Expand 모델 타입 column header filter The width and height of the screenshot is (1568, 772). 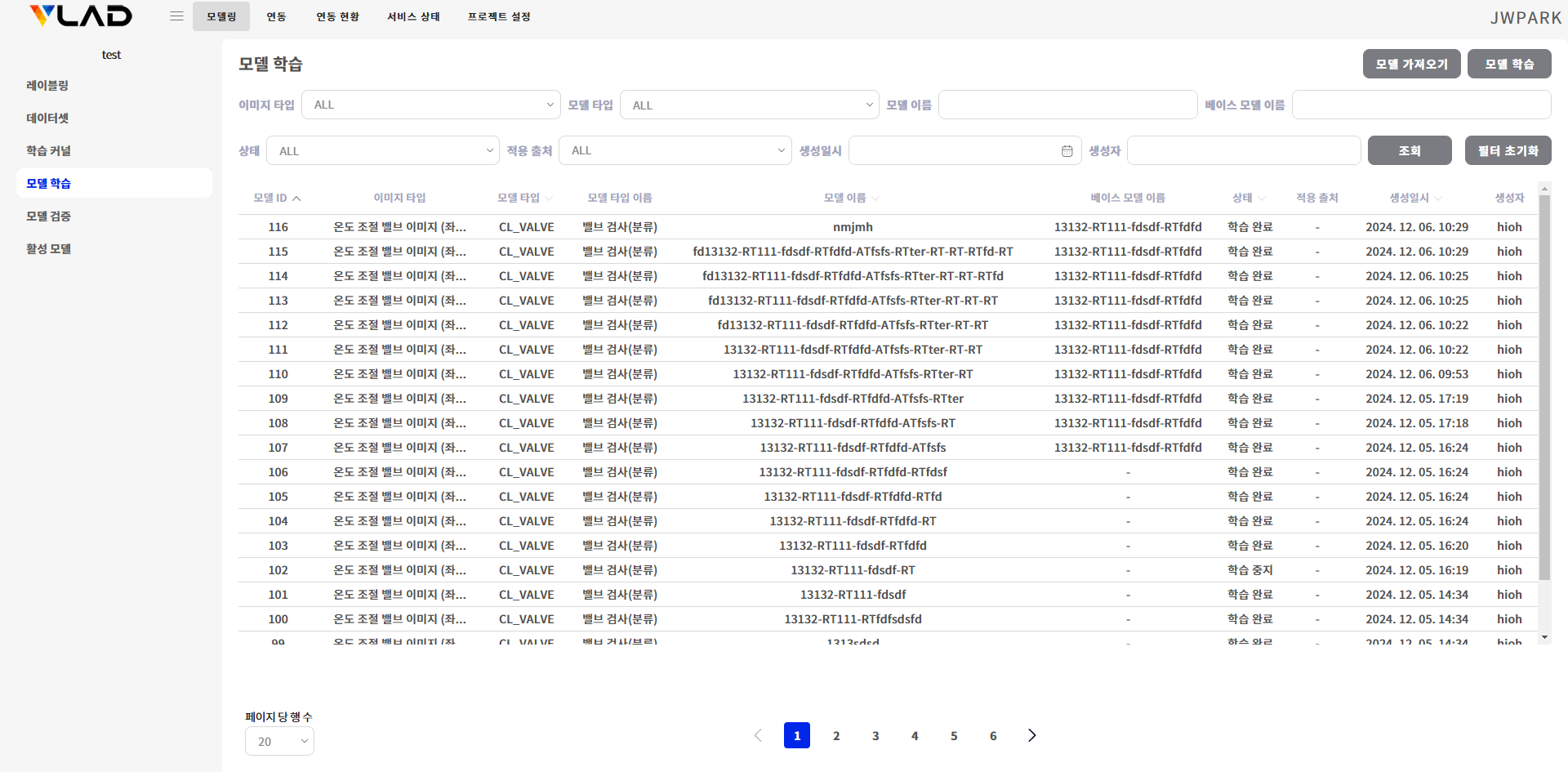coord(549,199)
